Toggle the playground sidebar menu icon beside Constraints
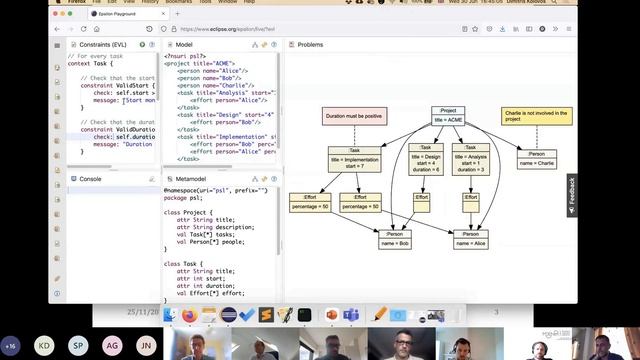Viewport: 640px width, 360px height. click(57, 45)
